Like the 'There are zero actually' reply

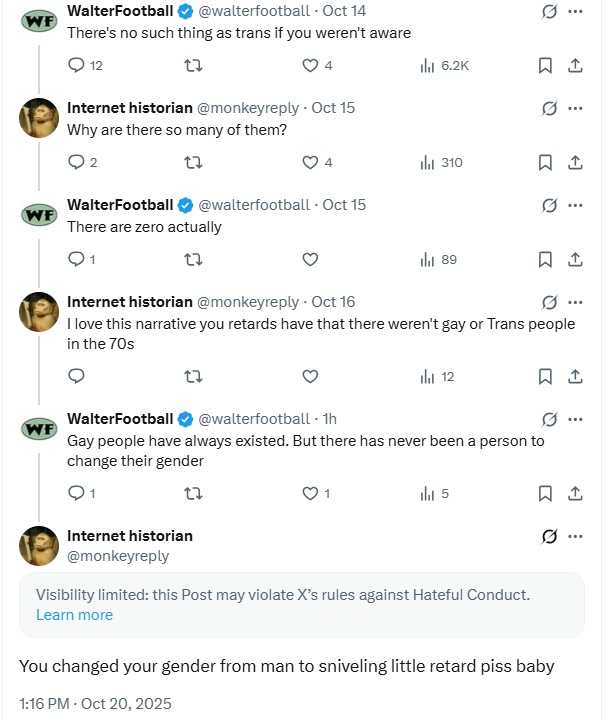(310, 260)
